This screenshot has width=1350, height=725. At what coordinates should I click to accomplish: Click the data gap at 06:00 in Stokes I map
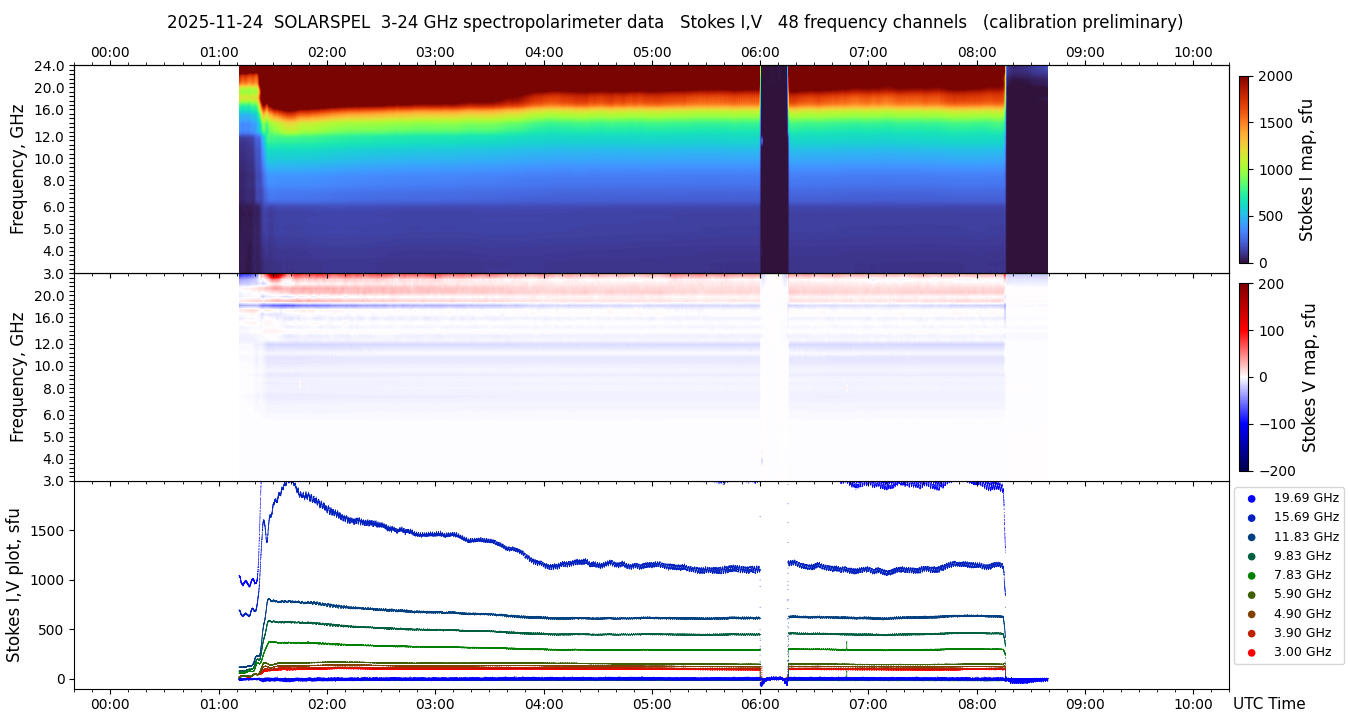click(x=774, y=169)
